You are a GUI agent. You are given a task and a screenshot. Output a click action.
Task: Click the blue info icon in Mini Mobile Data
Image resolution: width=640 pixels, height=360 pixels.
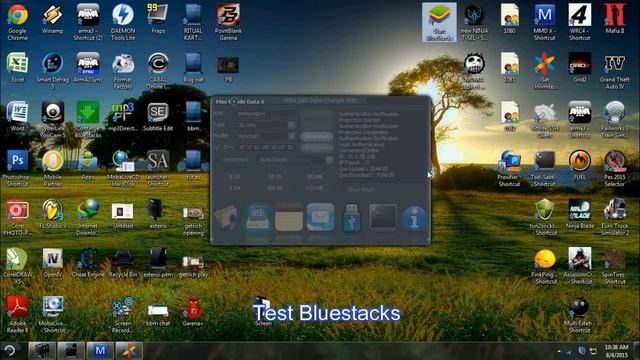pyautogui.click(x=414, y=220)
